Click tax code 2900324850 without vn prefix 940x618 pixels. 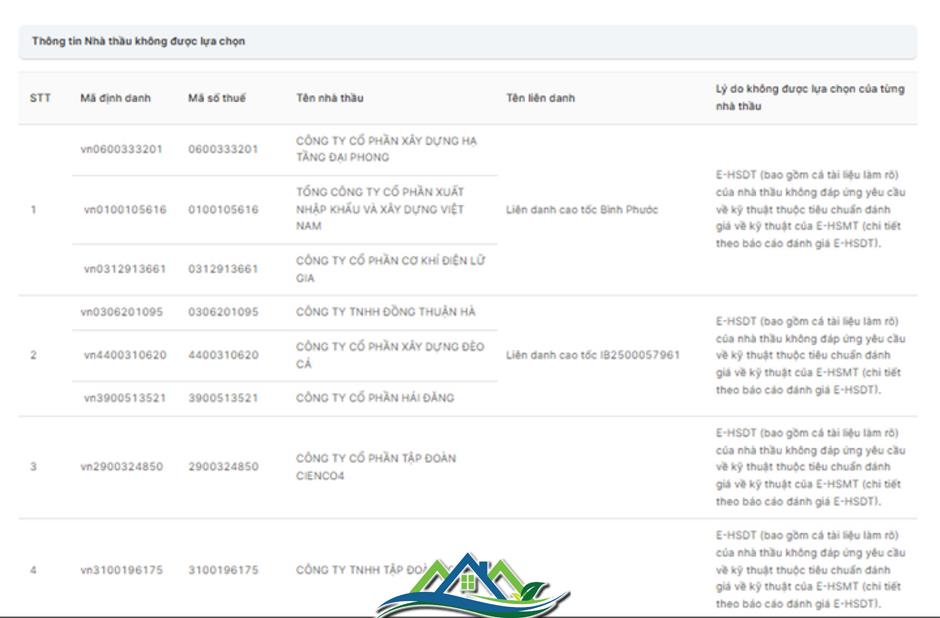[223, 466]
